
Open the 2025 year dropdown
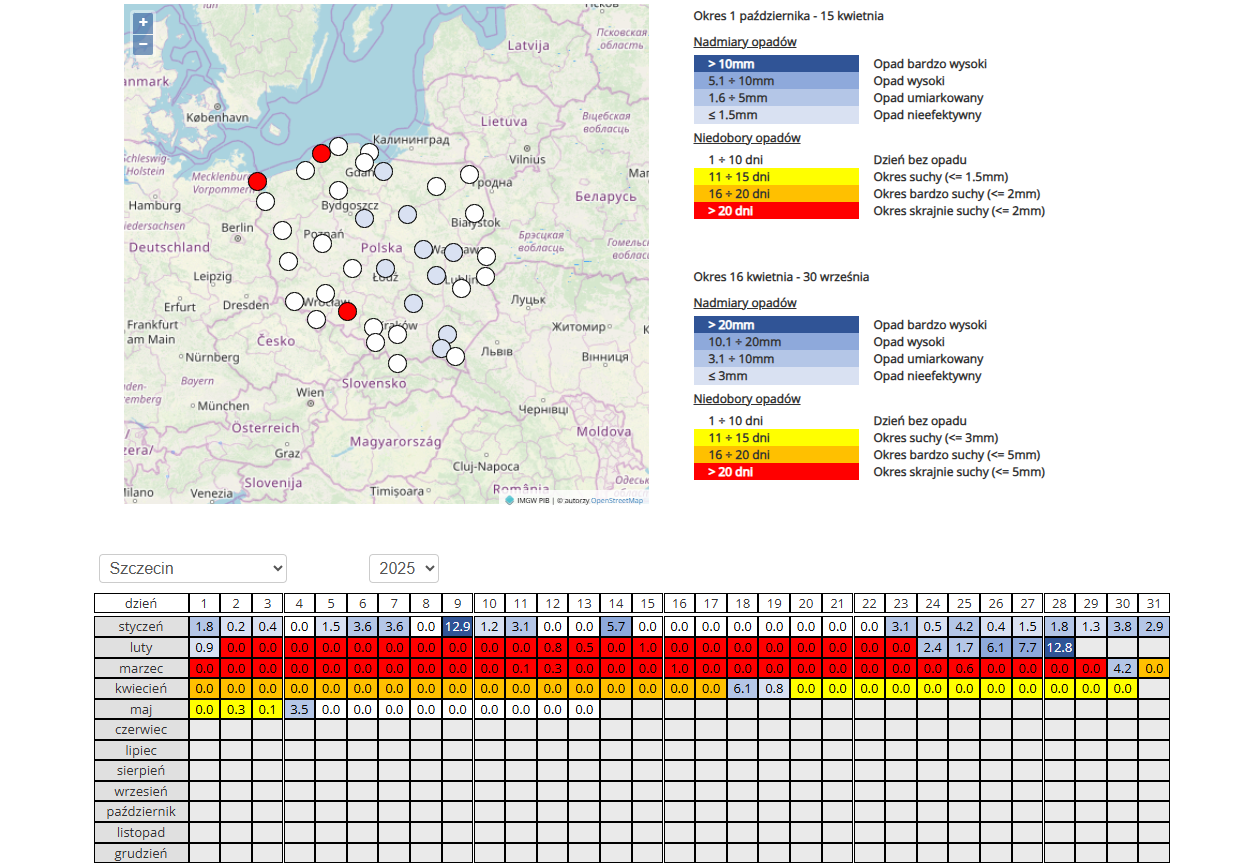(403, 568)
